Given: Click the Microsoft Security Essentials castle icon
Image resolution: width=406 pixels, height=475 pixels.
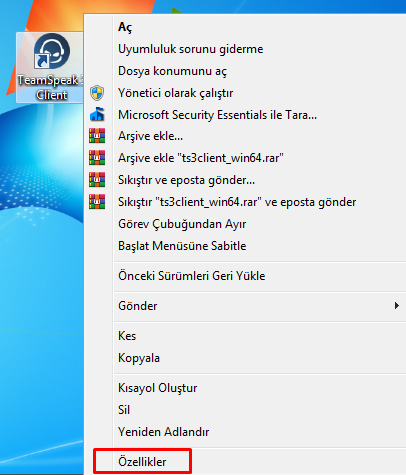Looking at the screenshot, I should [97, 114].
